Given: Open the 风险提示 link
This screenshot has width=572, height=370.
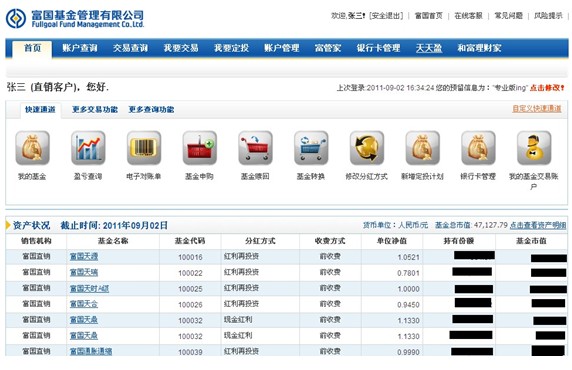Looking at the screenshot, I should (548, 16).
